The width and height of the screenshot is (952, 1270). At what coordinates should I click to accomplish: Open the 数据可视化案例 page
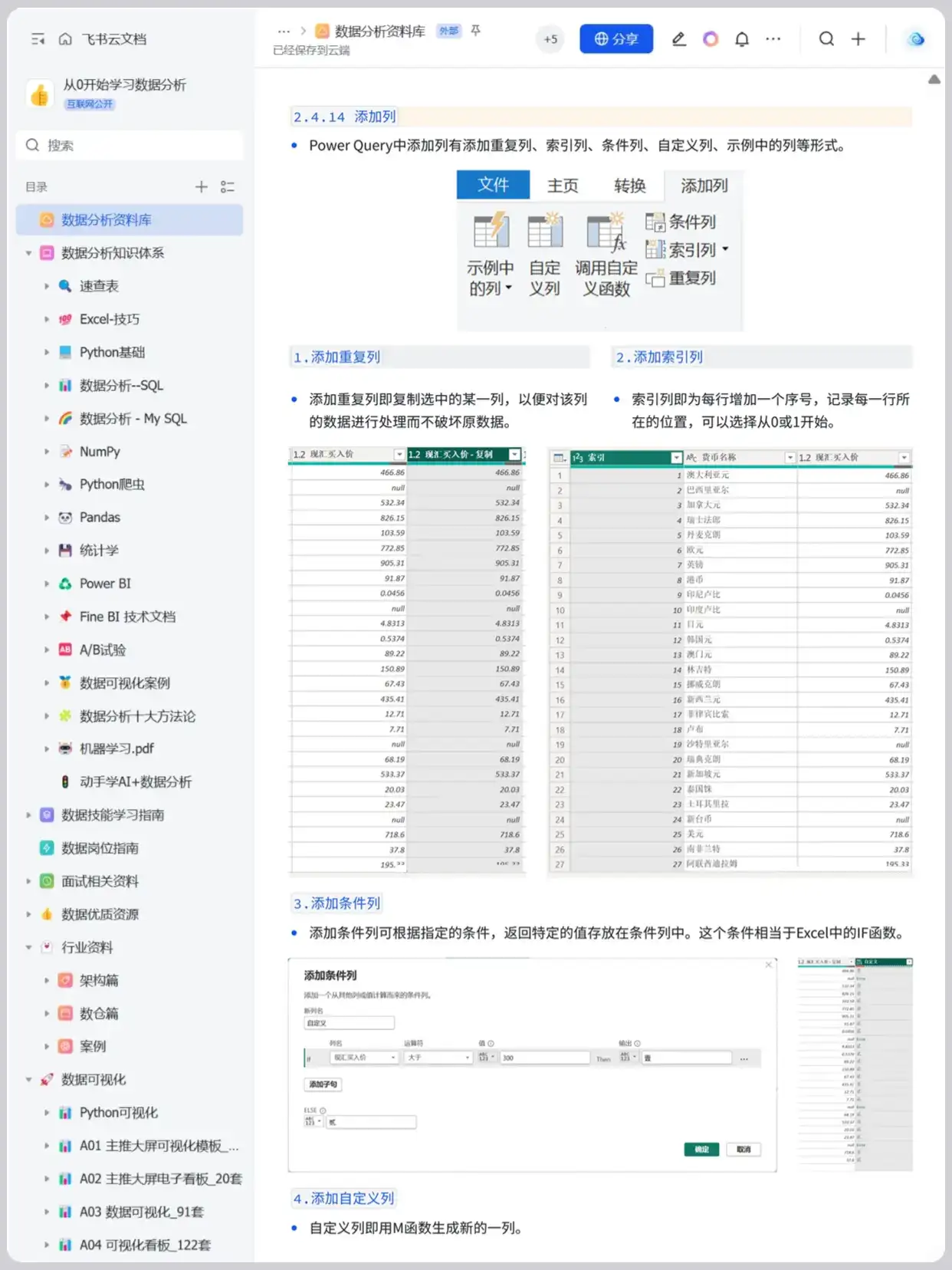point(124,683)
